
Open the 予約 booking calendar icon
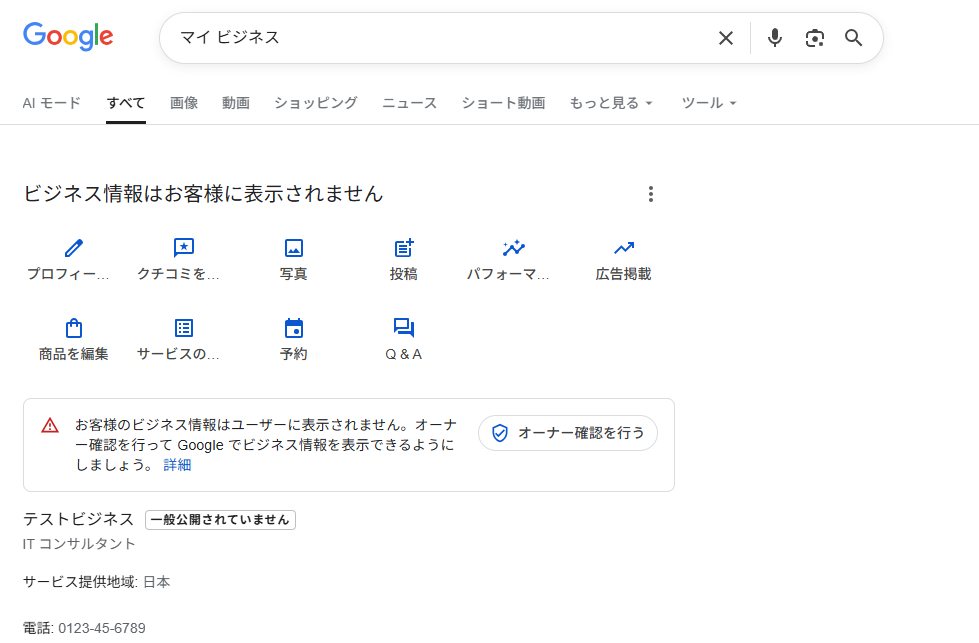click(x=293, y=326)
